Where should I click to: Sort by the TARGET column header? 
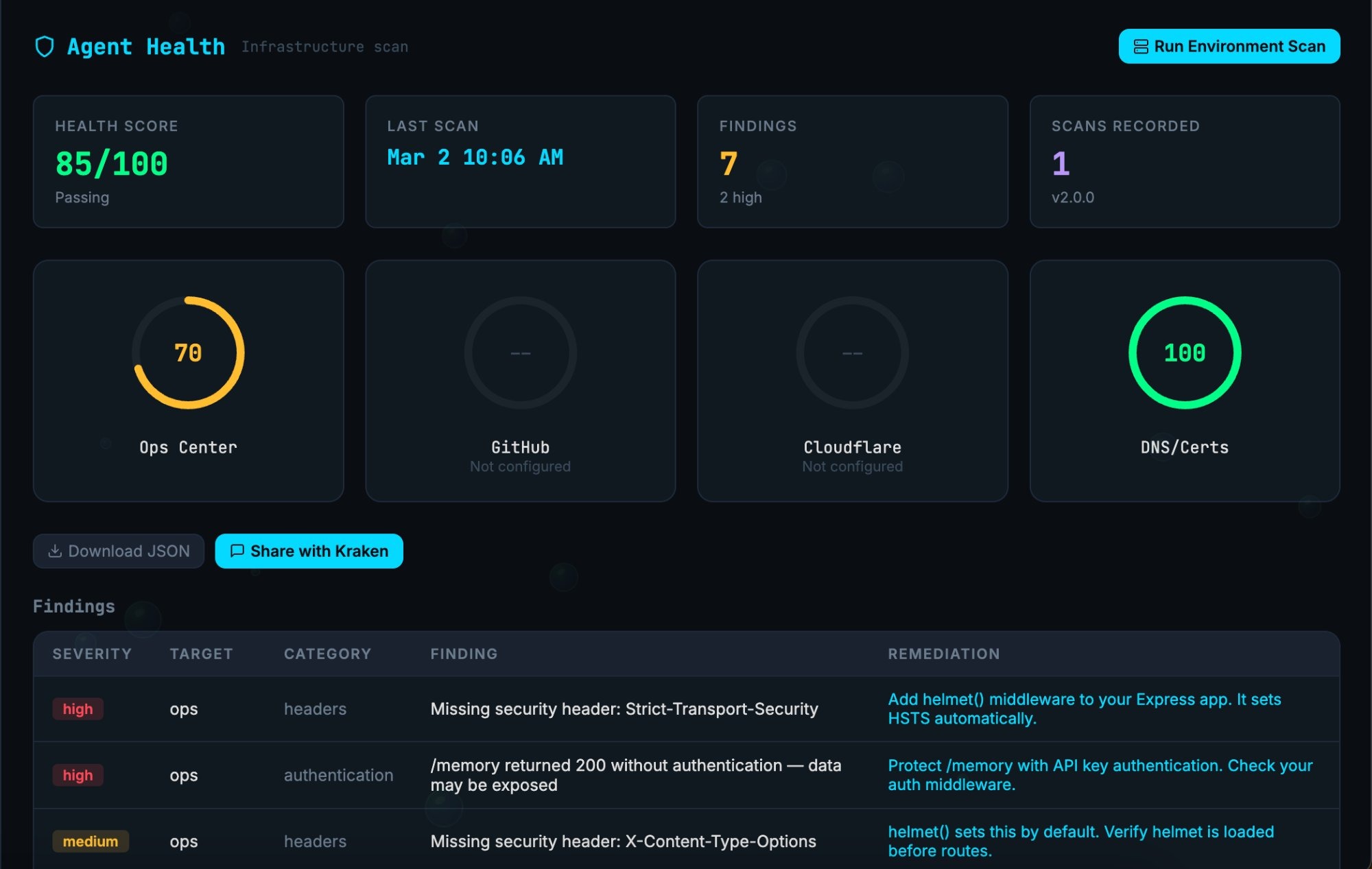tap(202, 654)
